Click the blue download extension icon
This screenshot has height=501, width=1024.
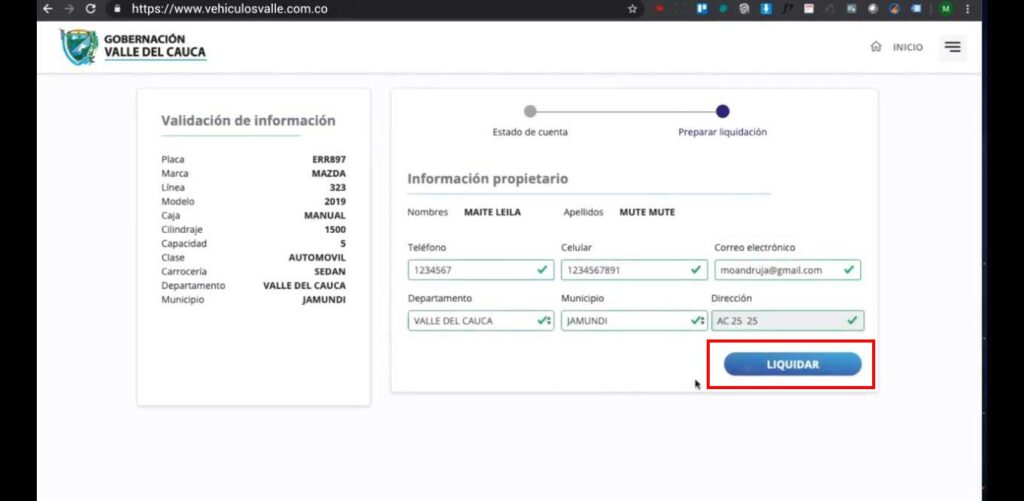[x=765, y=9]
